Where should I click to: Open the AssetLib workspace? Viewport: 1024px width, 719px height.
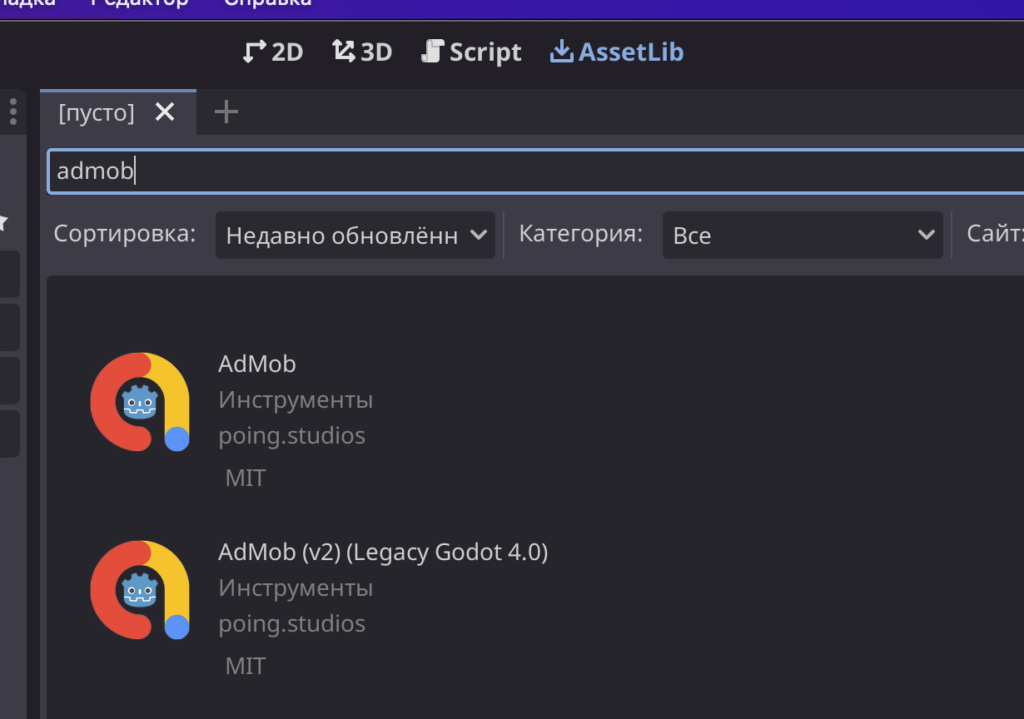(x=616, y=52)
